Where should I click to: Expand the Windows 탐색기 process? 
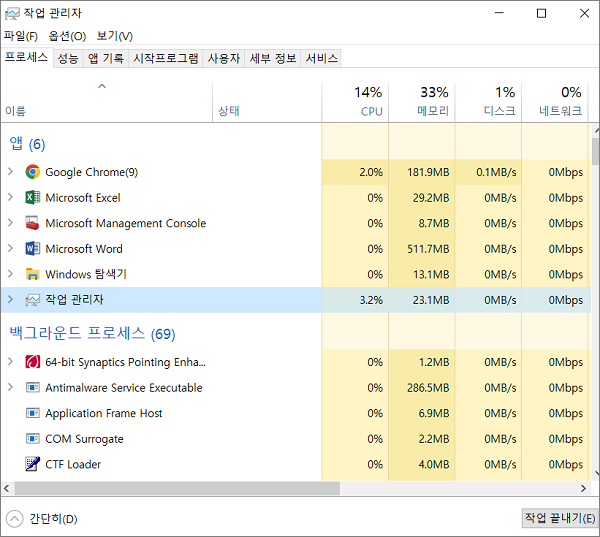(10, 274)
